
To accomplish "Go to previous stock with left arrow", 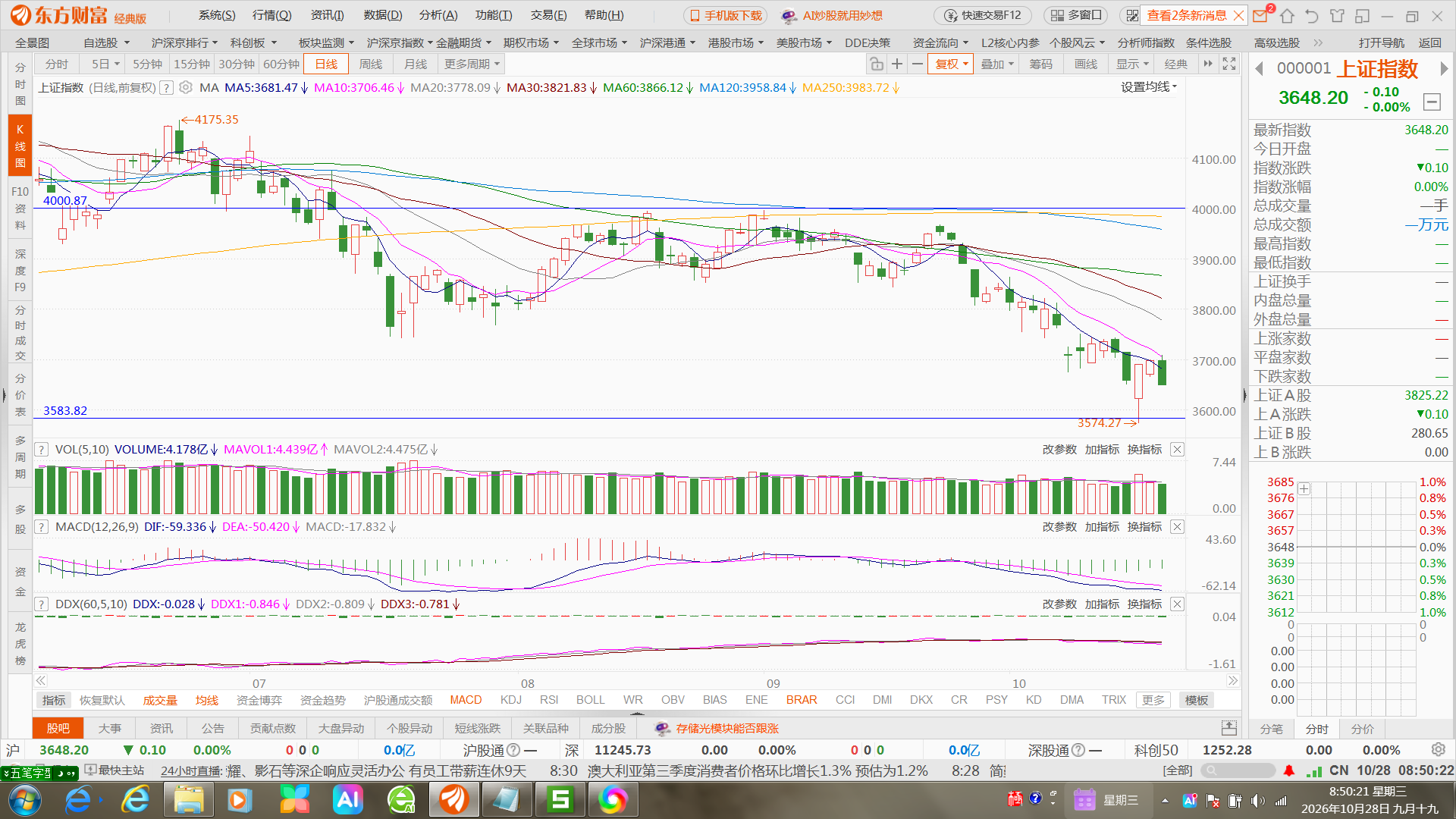I will click(x=1259, y=69).
